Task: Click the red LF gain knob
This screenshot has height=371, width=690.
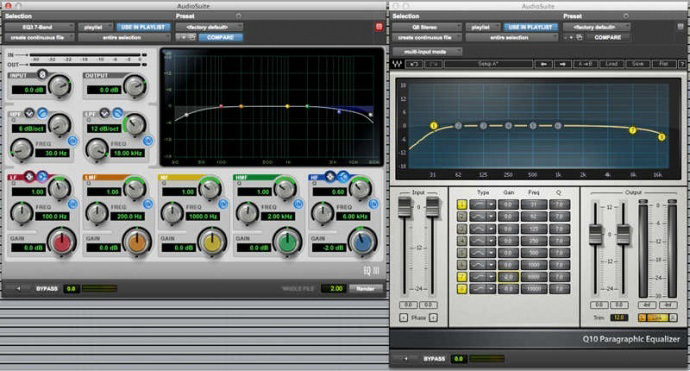Action: point(62,241)
